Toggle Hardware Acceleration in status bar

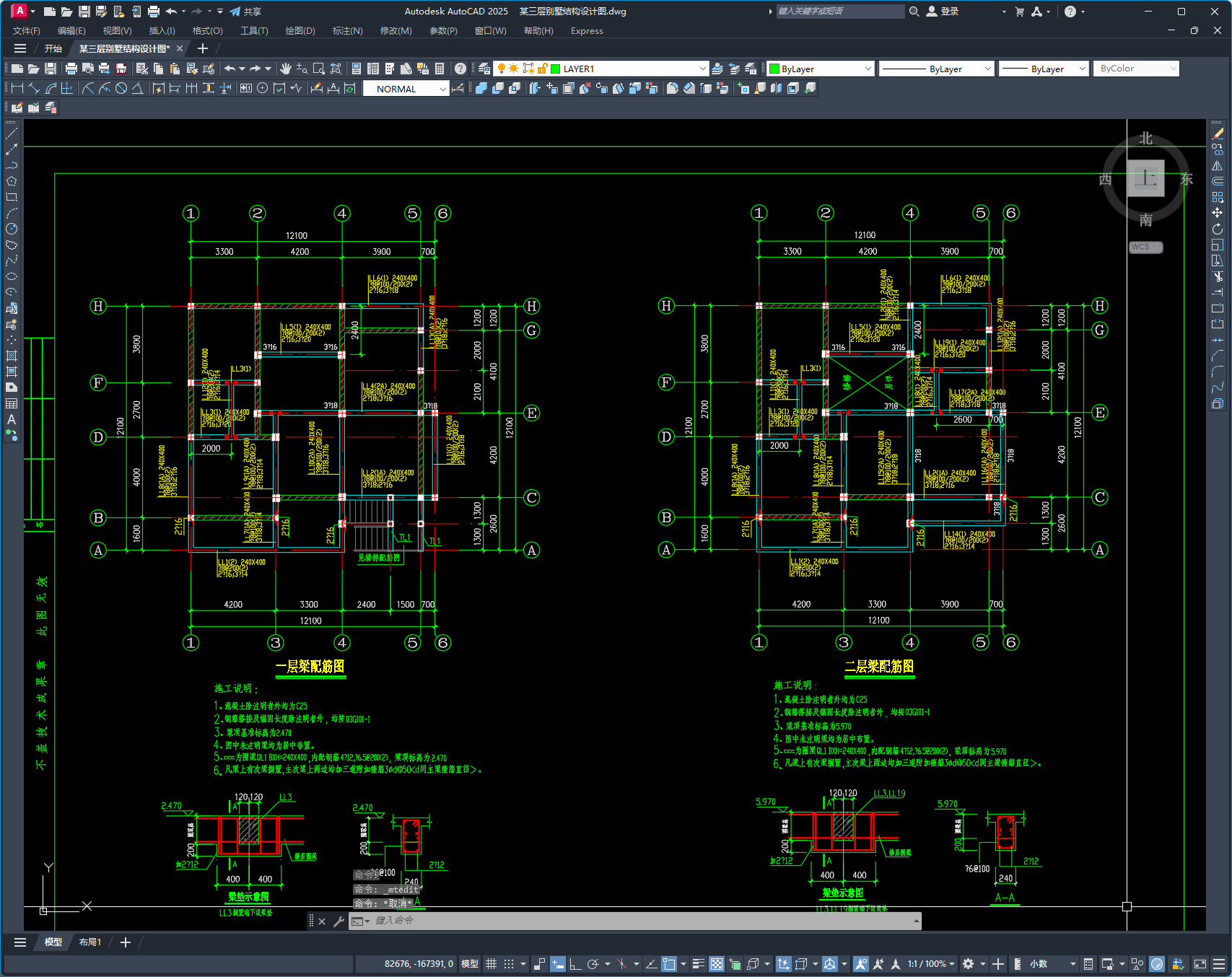click(x=1157, y=964)
